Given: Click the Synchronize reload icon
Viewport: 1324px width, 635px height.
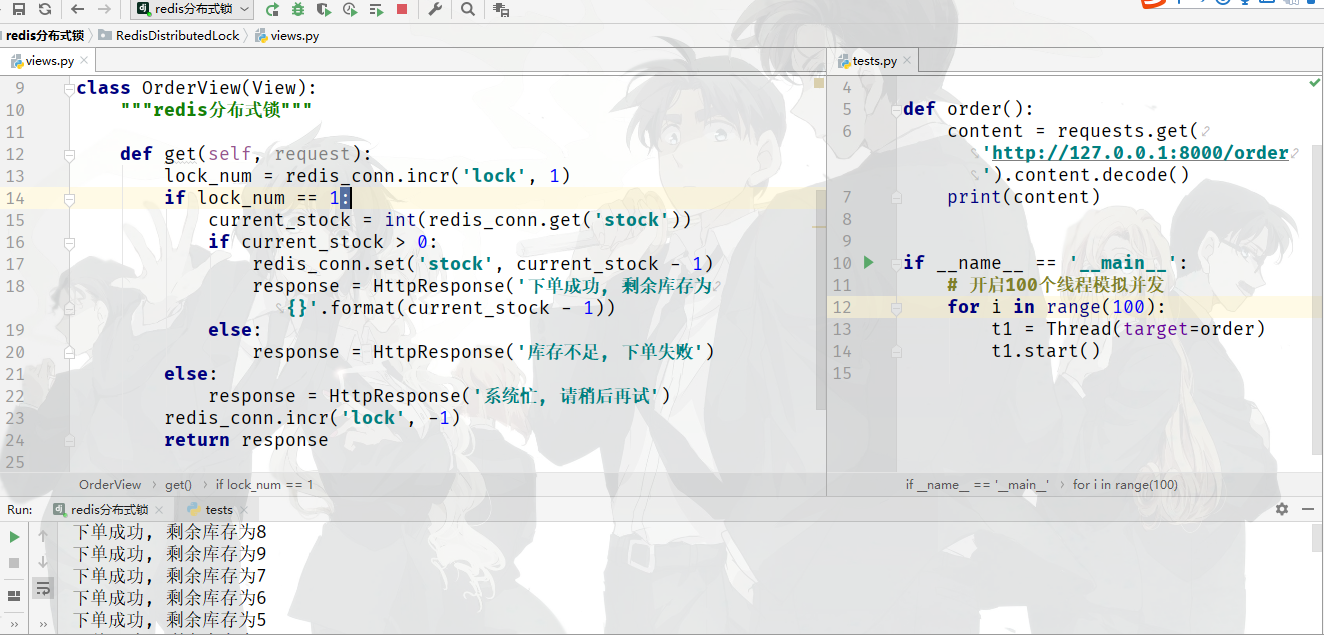Looking at the screenshot, I should tap(44, 9).
